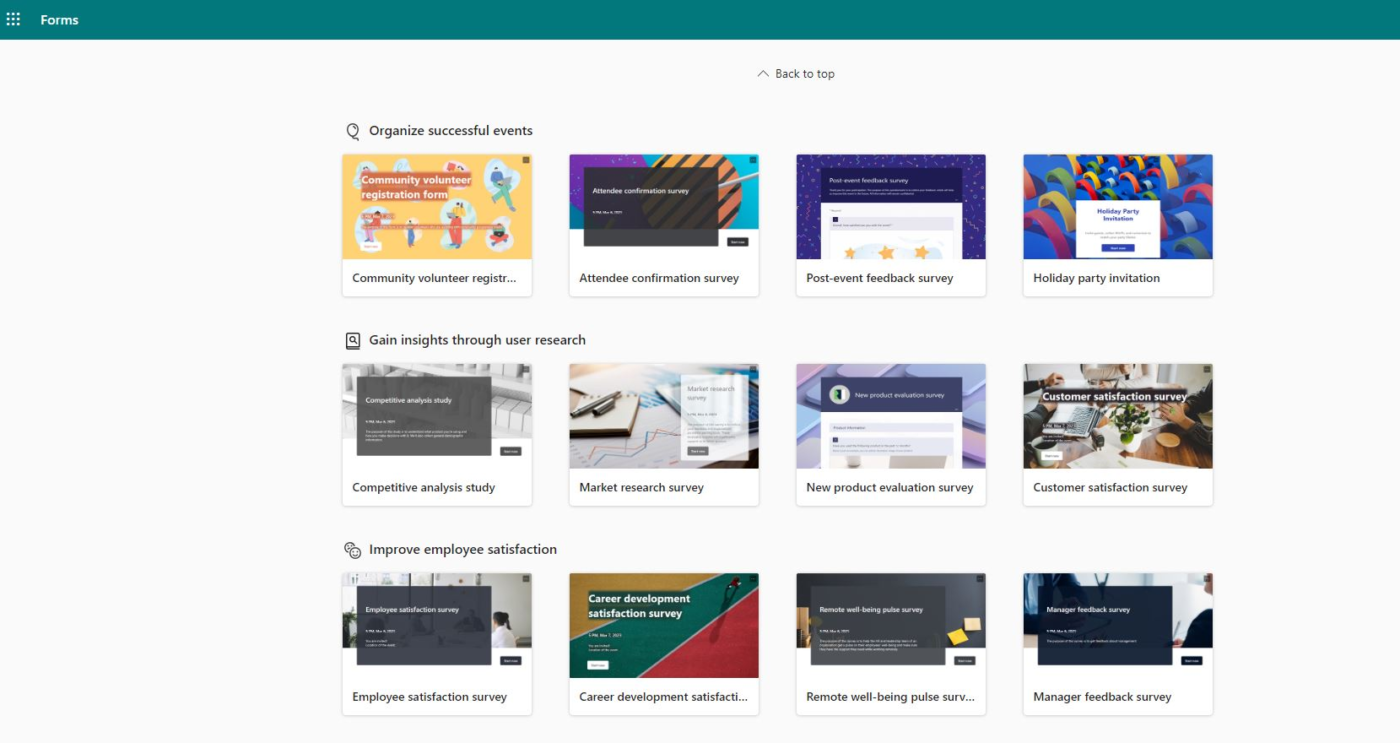Choose the Customer satisfaction survey template

[x=1118, y=416]
